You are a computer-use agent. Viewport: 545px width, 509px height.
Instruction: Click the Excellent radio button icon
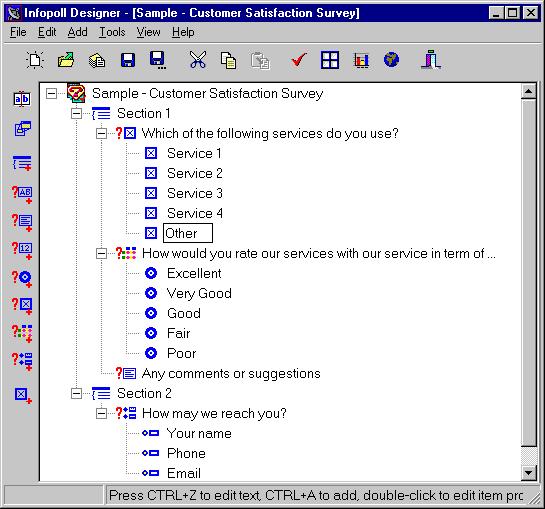click(151, 273)
